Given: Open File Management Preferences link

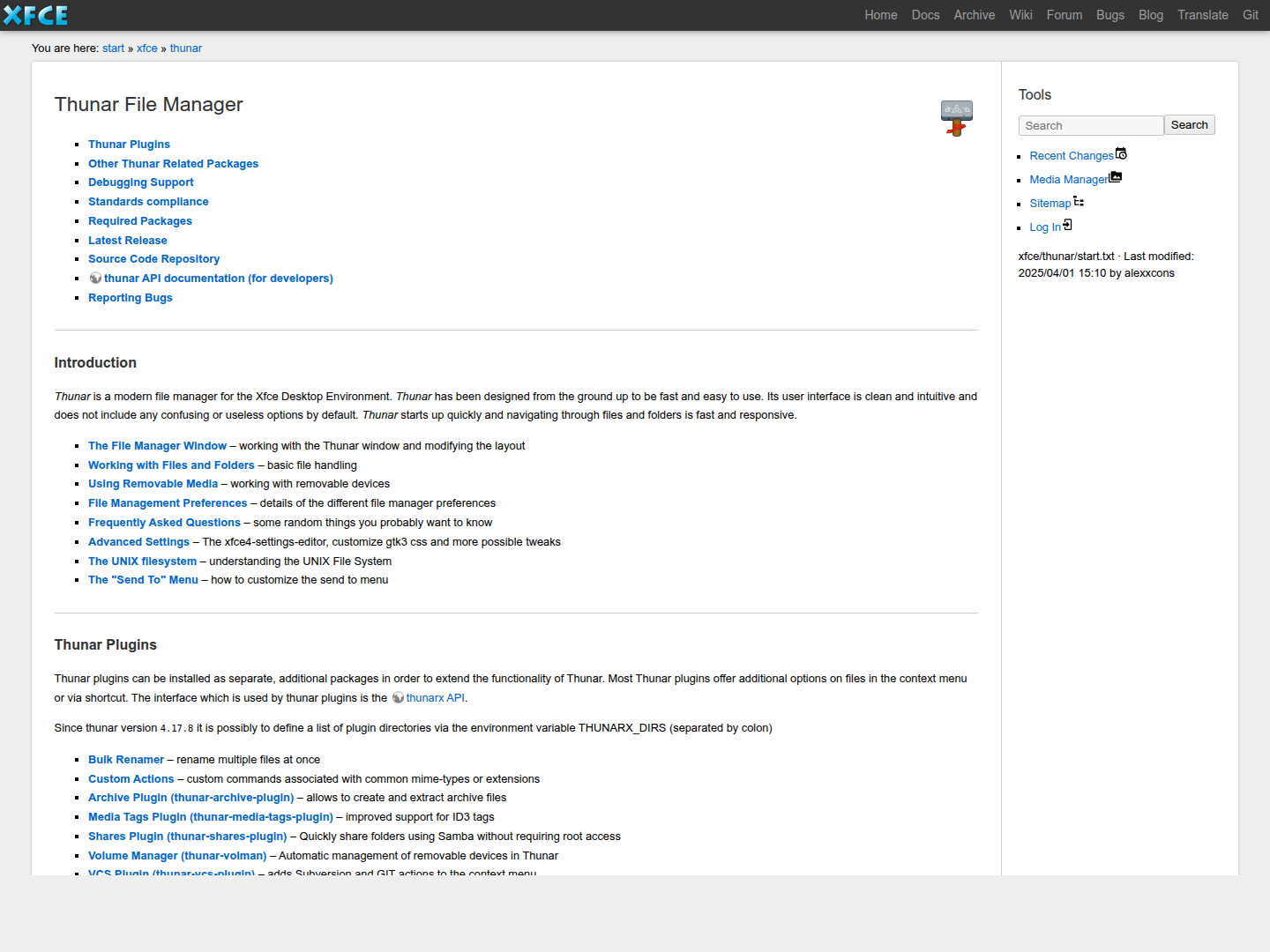Looking at the screenshot, I should point(168,503).
